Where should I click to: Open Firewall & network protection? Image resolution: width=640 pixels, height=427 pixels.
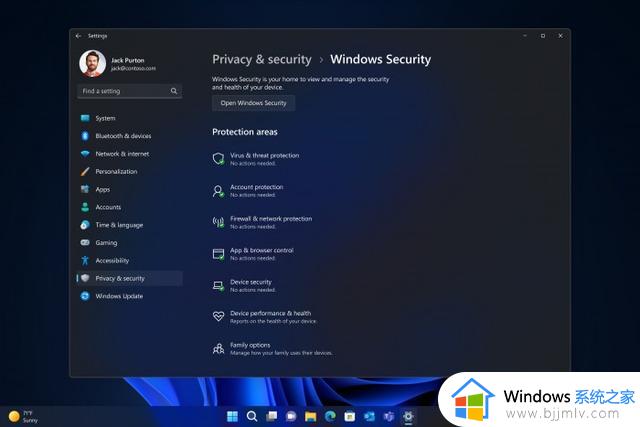(262, 222)
